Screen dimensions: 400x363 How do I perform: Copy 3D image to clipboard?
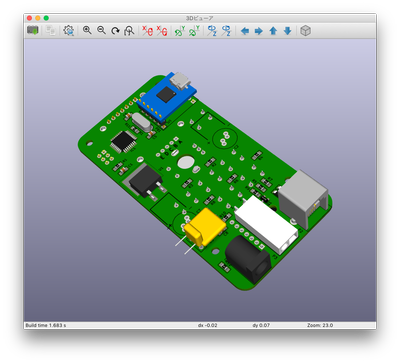pyautogui.click(x=51, y=31)
